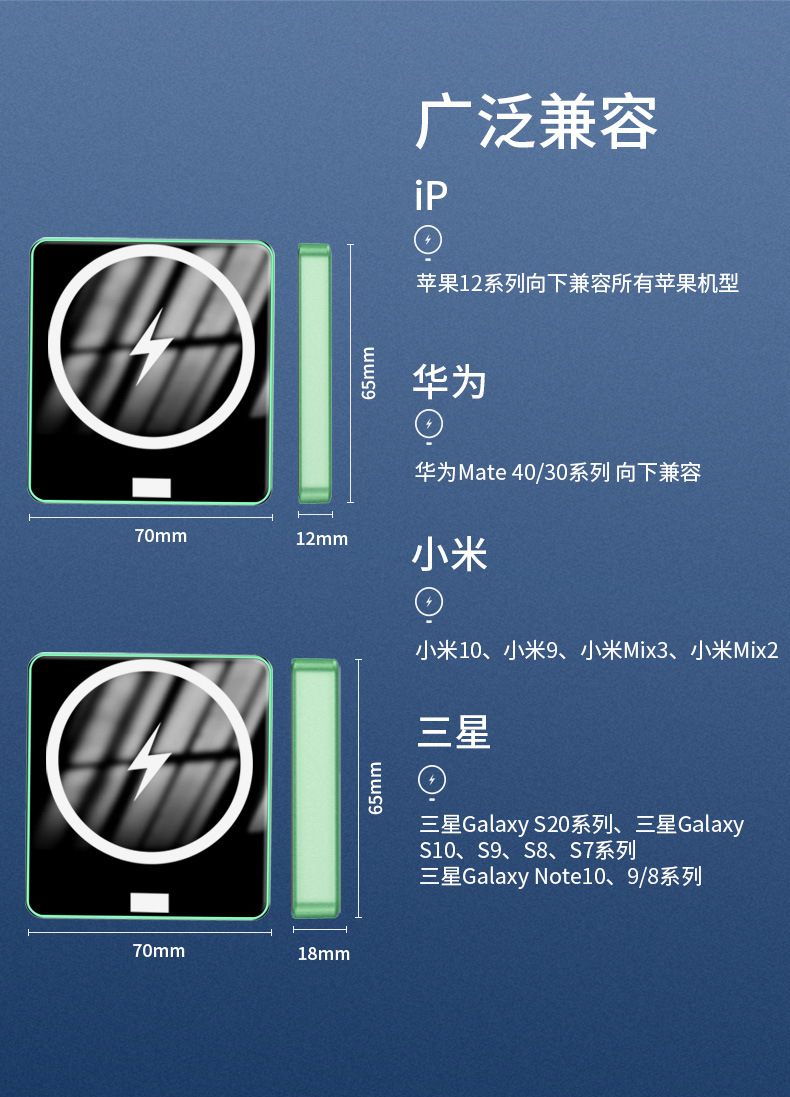This screenshot has height=1097, width=790.
Task: Click white rectangle indicator on lower charger
Action: 149,903
